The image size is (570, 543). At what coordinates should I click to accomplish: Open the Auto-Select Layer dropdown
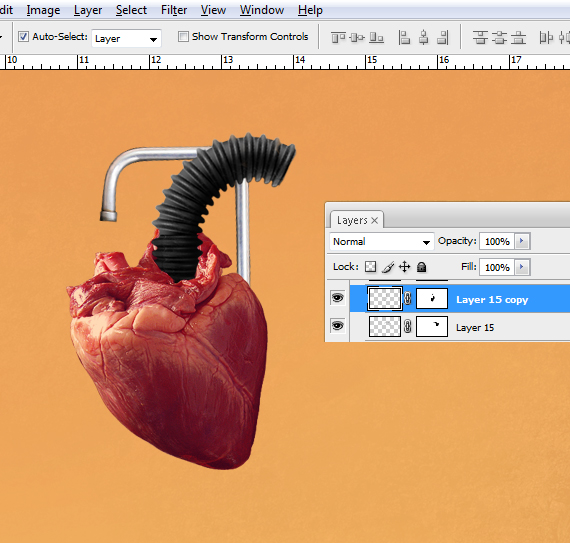(x=126, y=39)
